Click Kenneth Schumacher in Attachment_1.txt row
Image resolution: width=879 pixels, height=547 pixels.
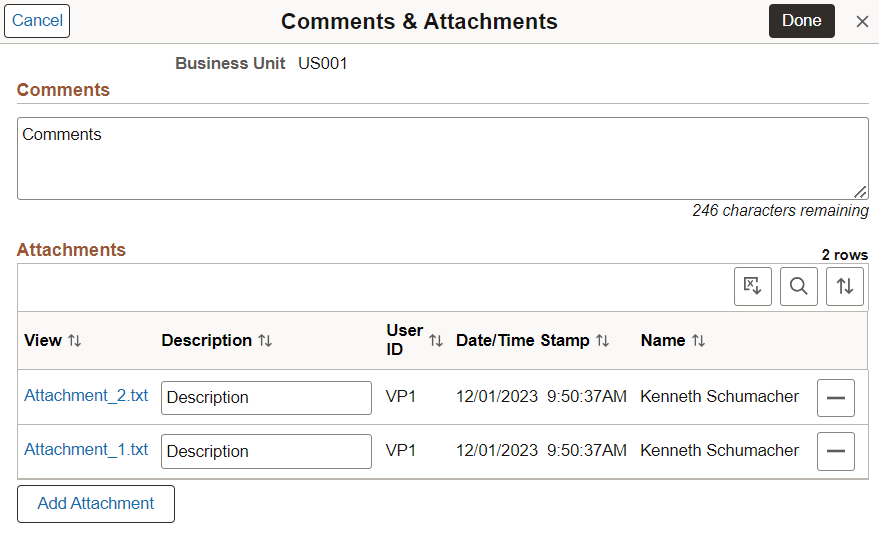(719, 450)
